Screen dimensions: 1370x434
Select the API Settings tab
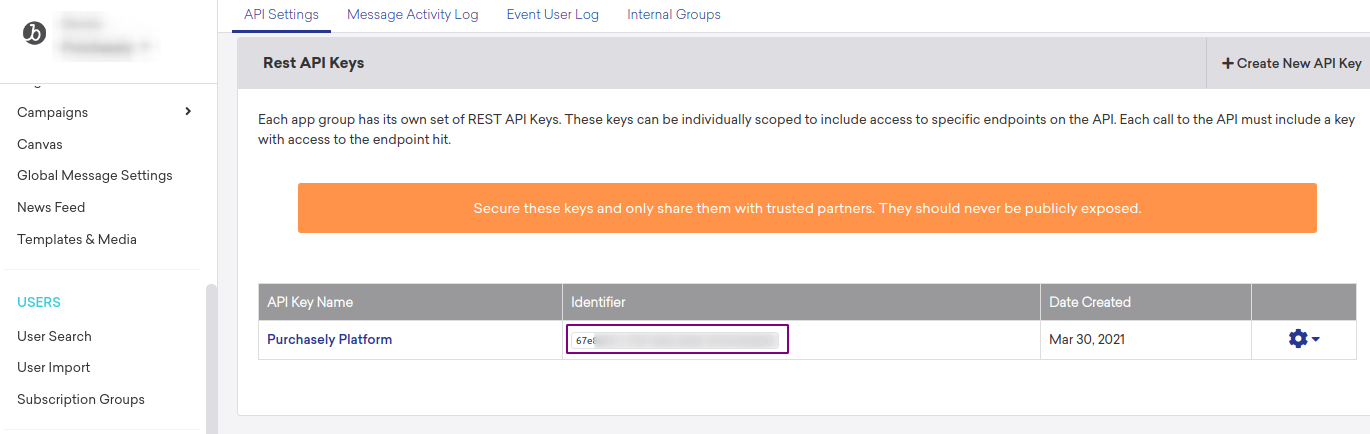point(281,14)
